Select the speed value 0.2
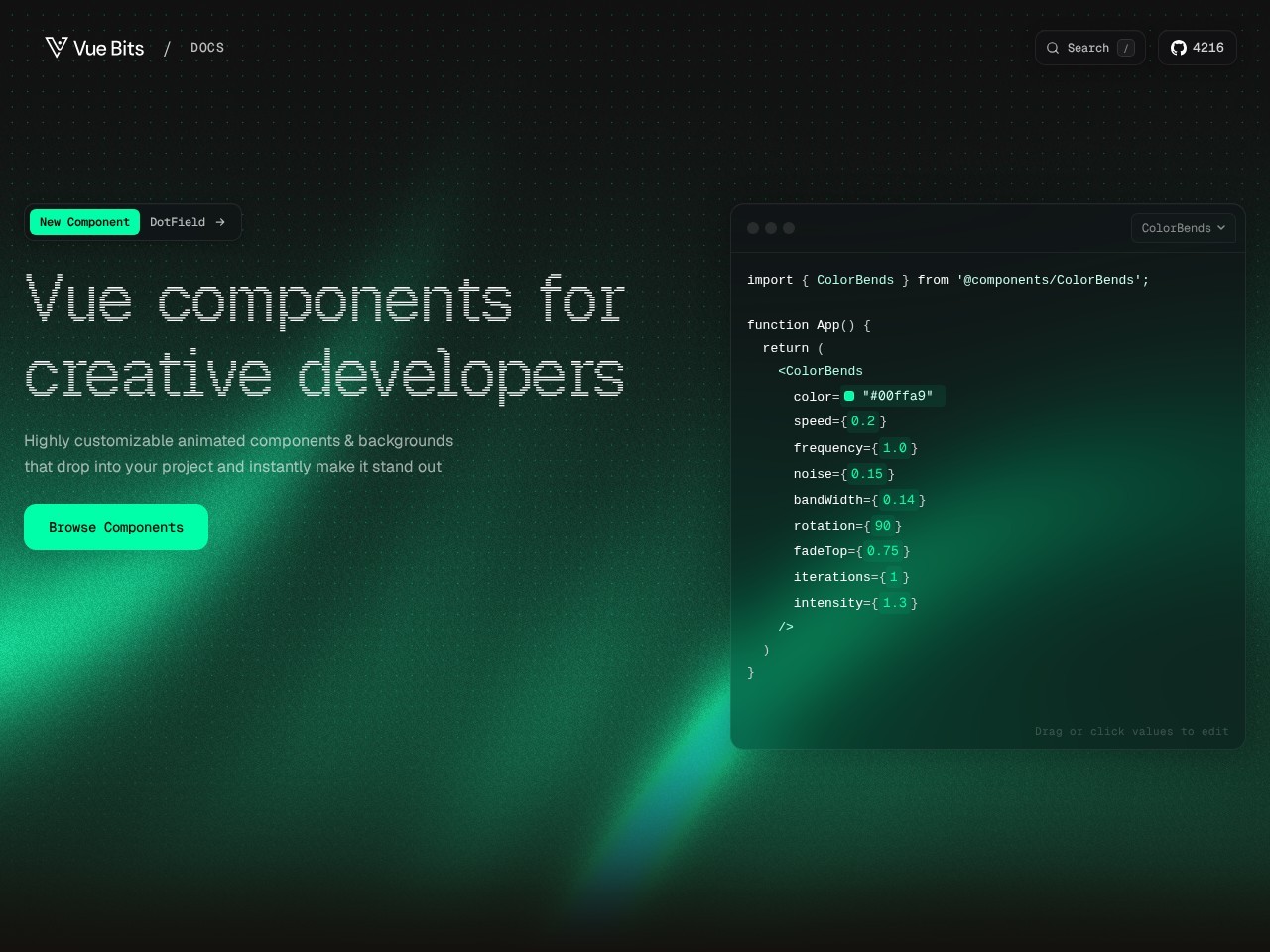Image resolution: width=1270 pixels, height=952 pixels. pyautogui.click(x=863, y=421)
